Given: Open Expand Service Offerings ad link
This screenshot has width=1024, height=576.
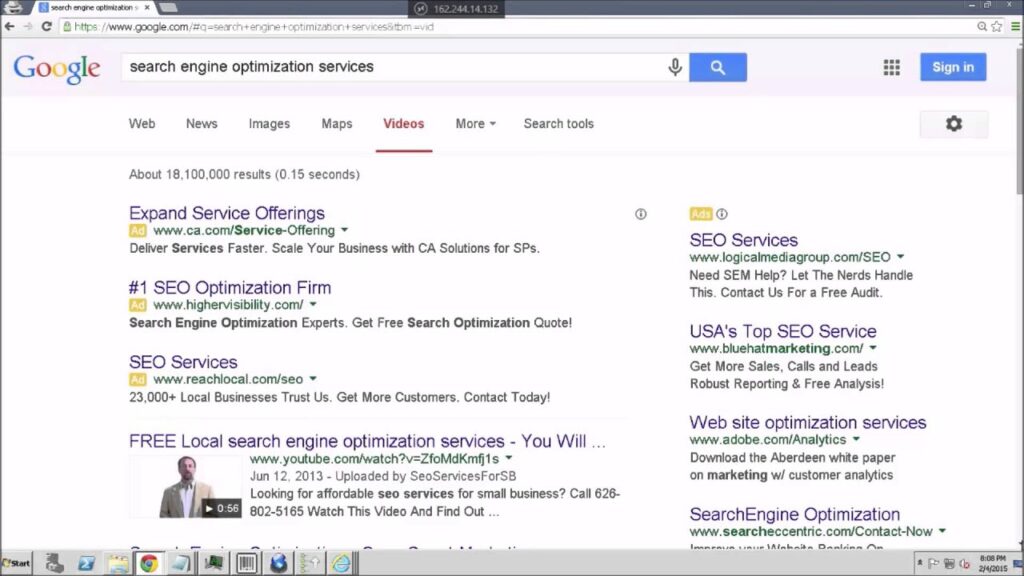Looking at the screenshot, I should coord(227,213).
